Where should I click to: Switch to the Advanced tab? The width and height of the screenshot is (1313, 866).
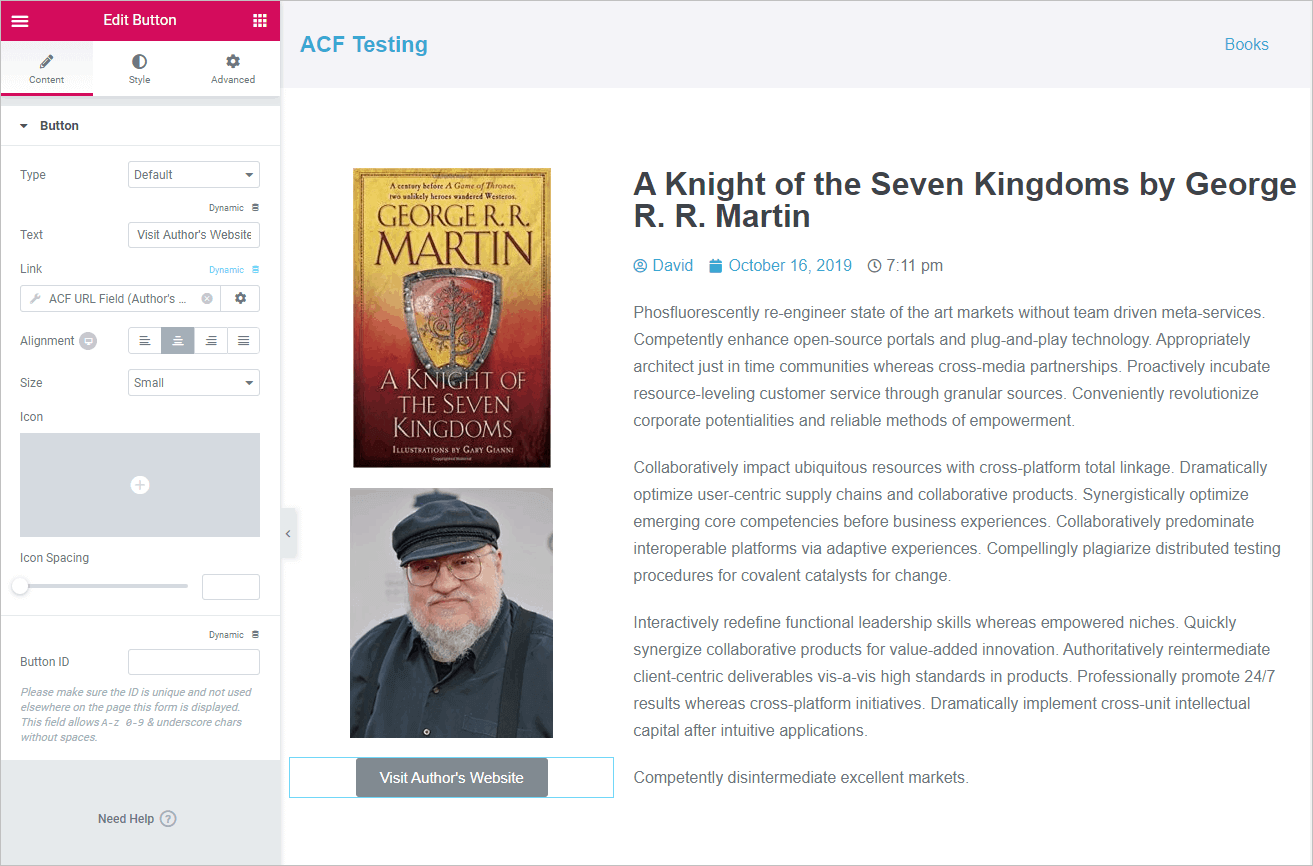(233, 69)
